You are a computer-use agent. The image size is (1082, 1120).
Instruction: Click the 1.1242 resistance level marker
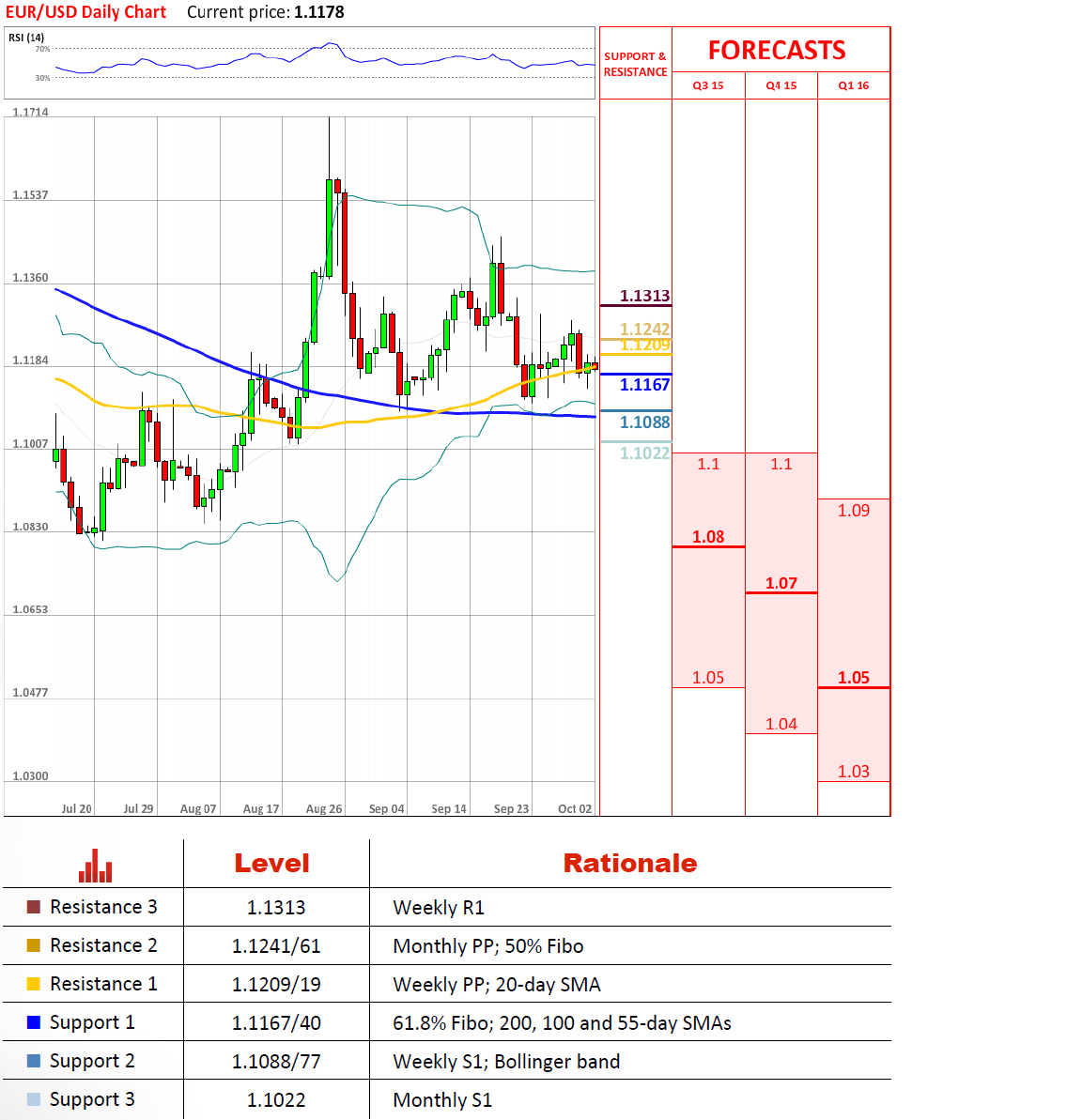[644, 329]
